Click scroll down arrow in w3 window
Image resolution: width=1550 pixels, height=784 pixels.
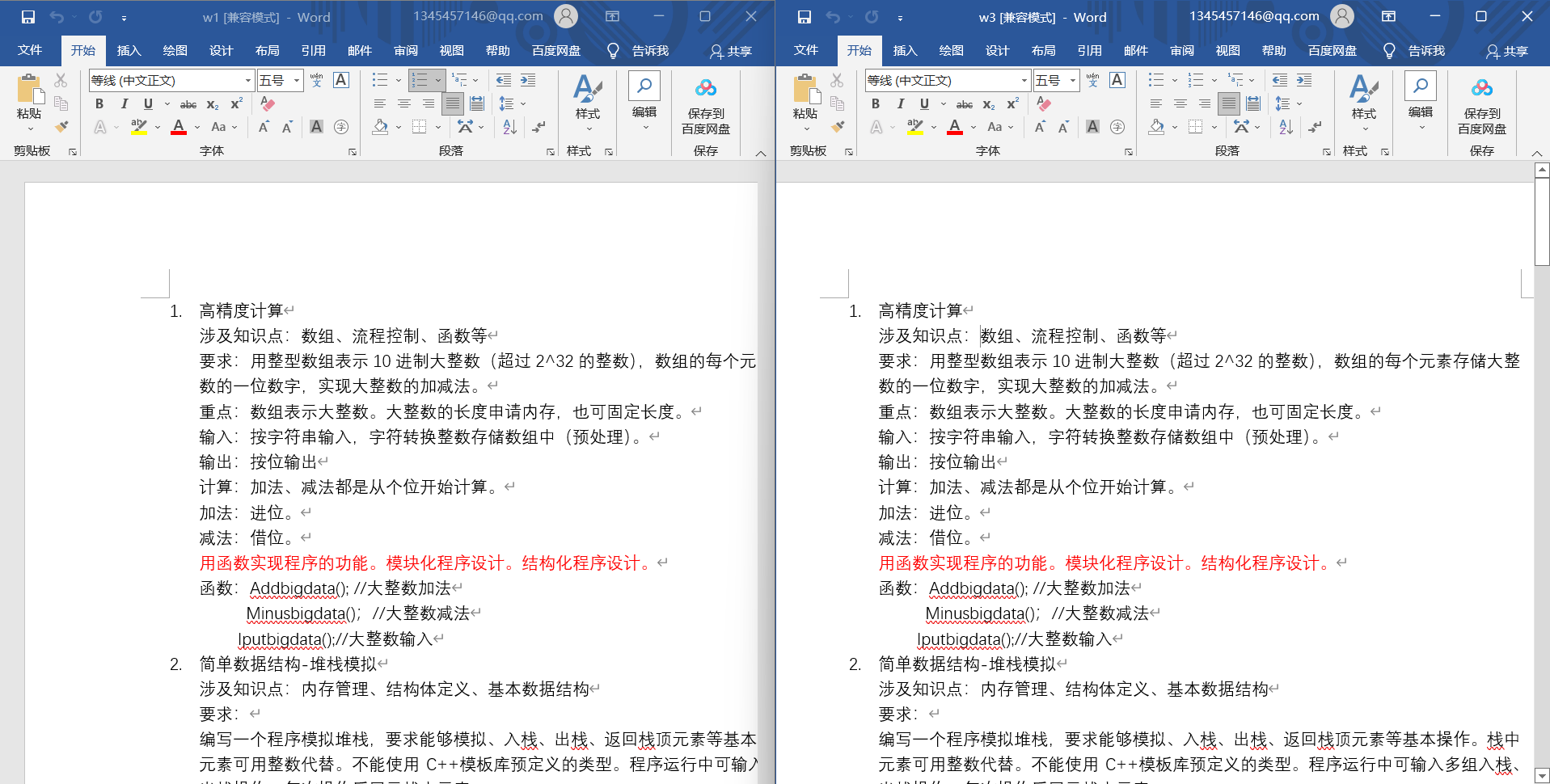1542,775
